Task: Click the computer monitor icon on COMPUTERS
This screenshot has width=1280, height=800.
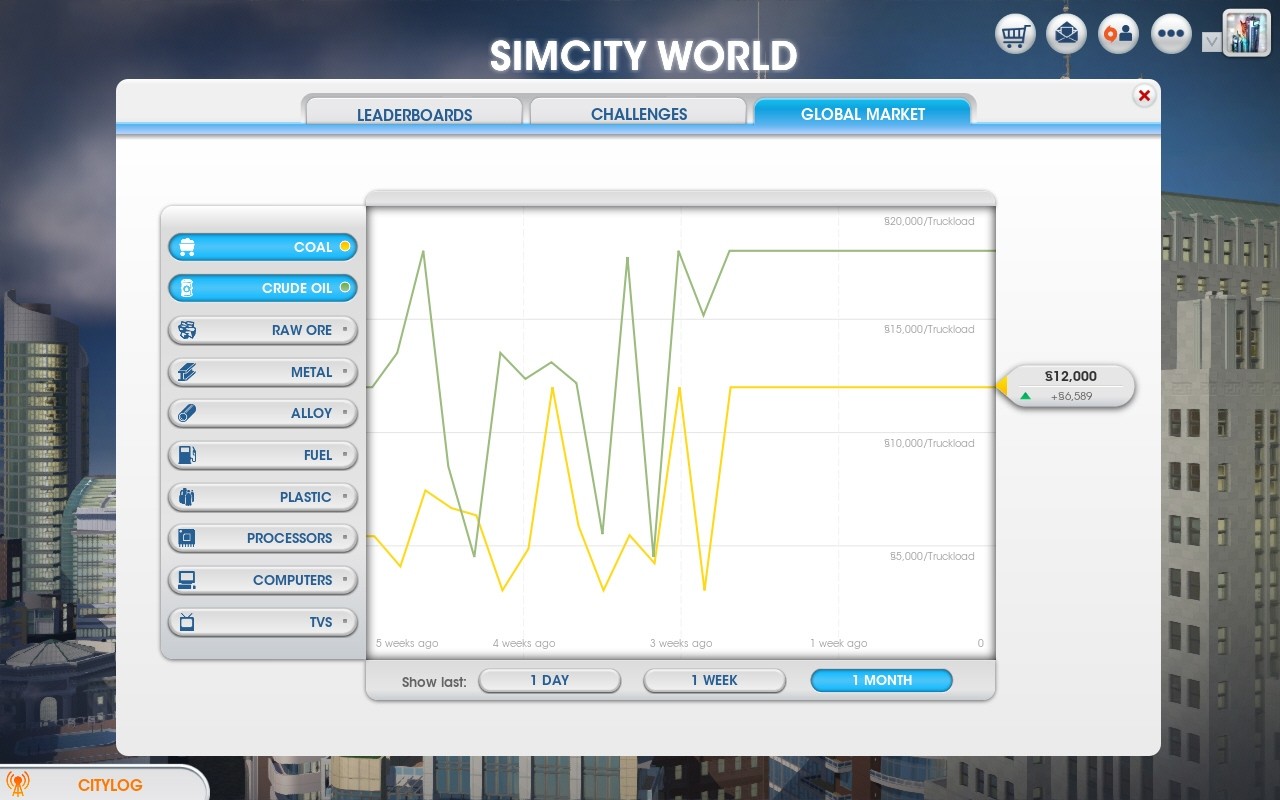Action: 189,580
